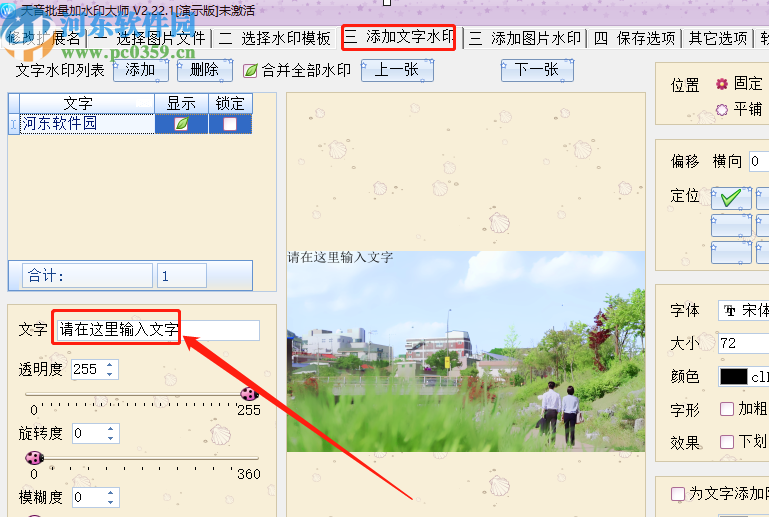Screen dimensions: 769x517
Task: Open the 添加图片水印 tab
Action: (525, 38)
